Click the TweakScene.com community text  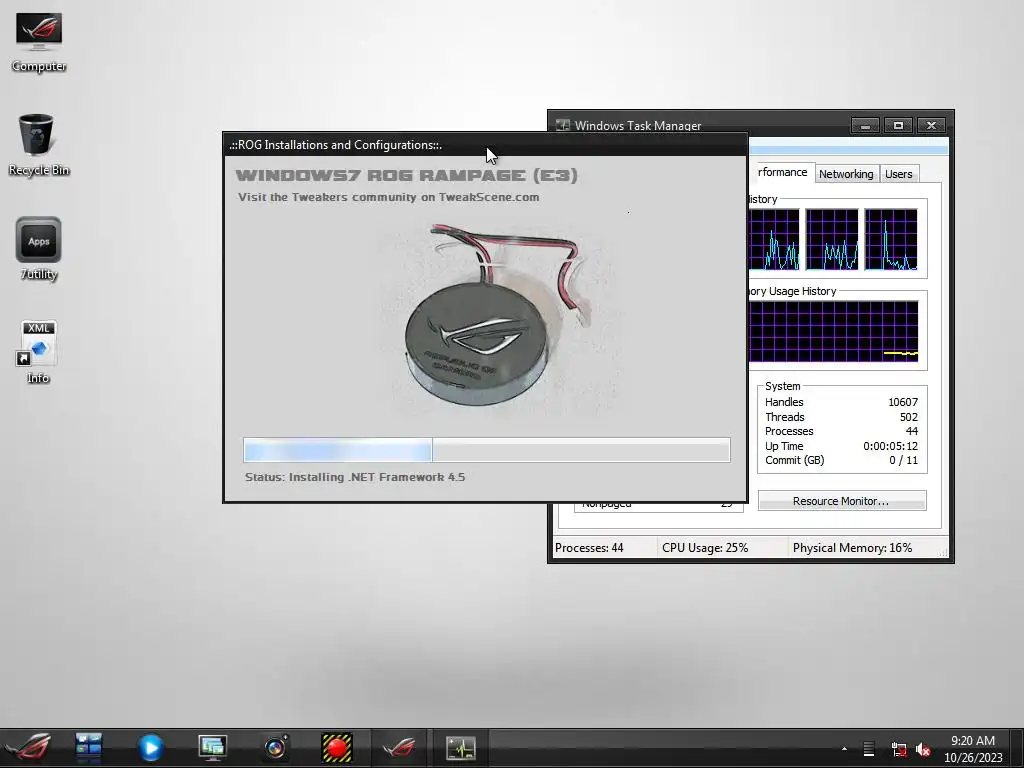point(389,197)
